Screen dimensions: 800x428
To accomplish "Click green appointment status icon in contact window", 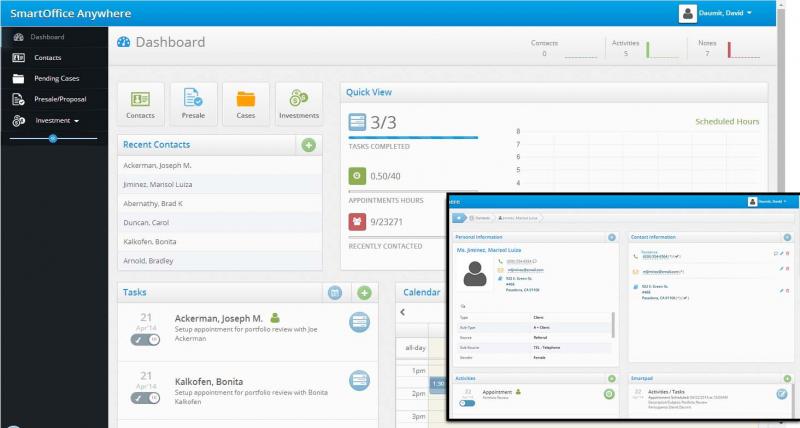I will point(609,394).
